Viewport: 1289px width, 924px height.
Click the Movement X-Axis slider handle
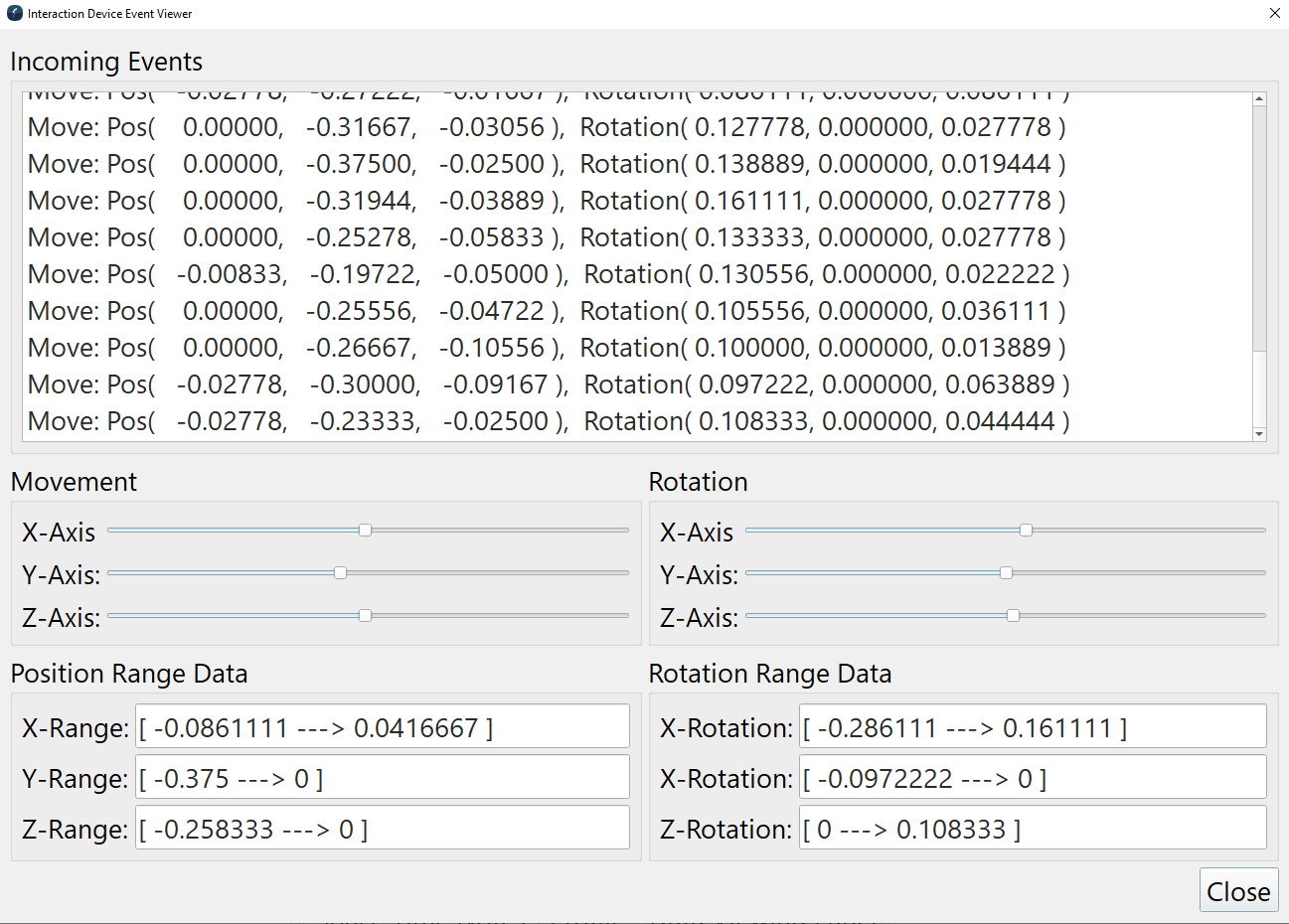[x=365, y=531]
